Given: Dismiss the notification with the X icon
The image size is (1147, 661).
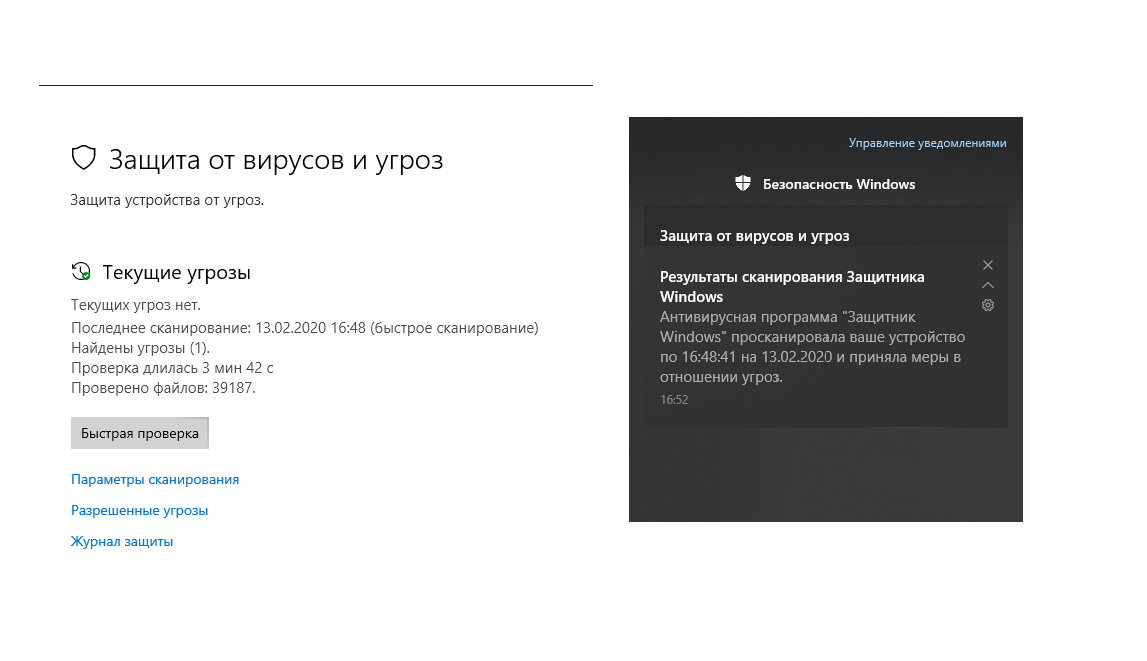Looking at the screenshot, I should click(x=988, y=265).
